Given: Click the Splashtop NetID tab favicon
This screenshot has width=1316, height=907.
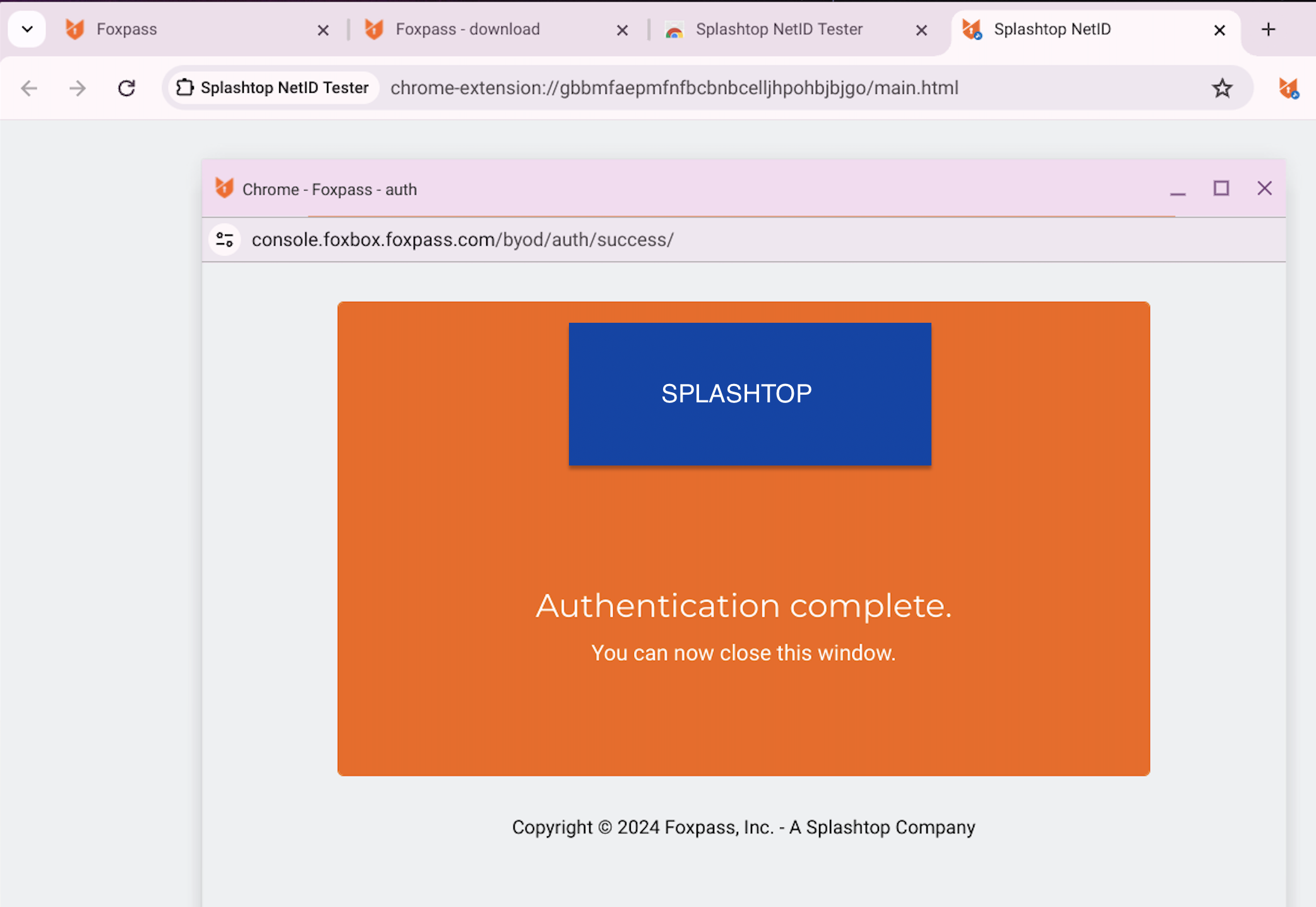Looking at the screenshot, I should [972, 29].
